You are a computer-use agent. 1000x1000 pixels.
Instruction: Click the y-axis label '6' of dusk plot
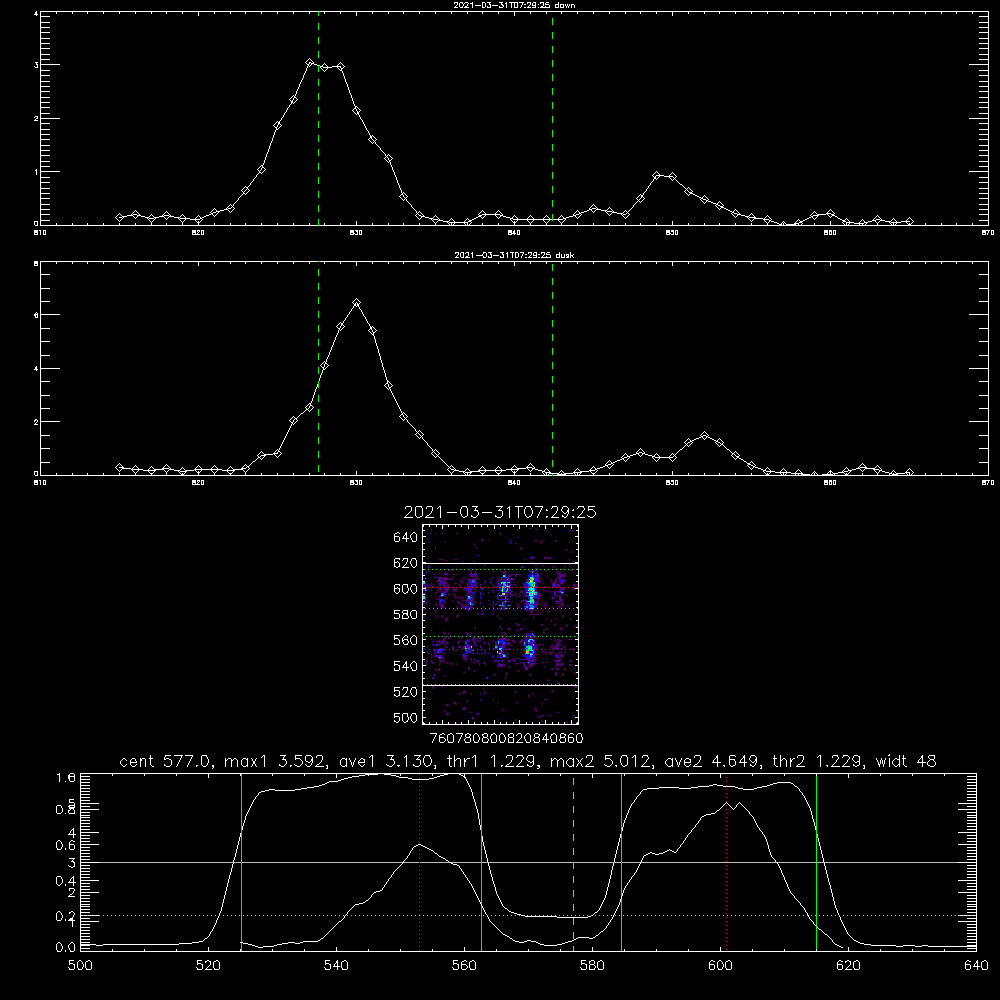(x=36, y=315)
